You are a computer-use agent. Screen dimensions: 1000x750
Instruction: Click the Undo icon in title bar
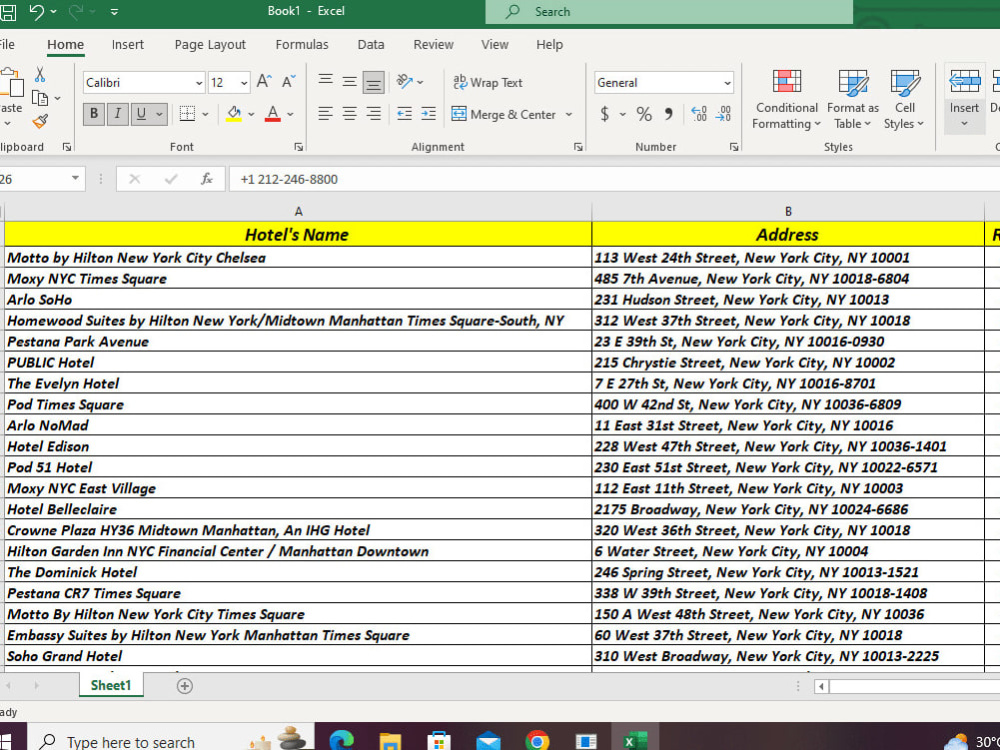tap(36, 11)
